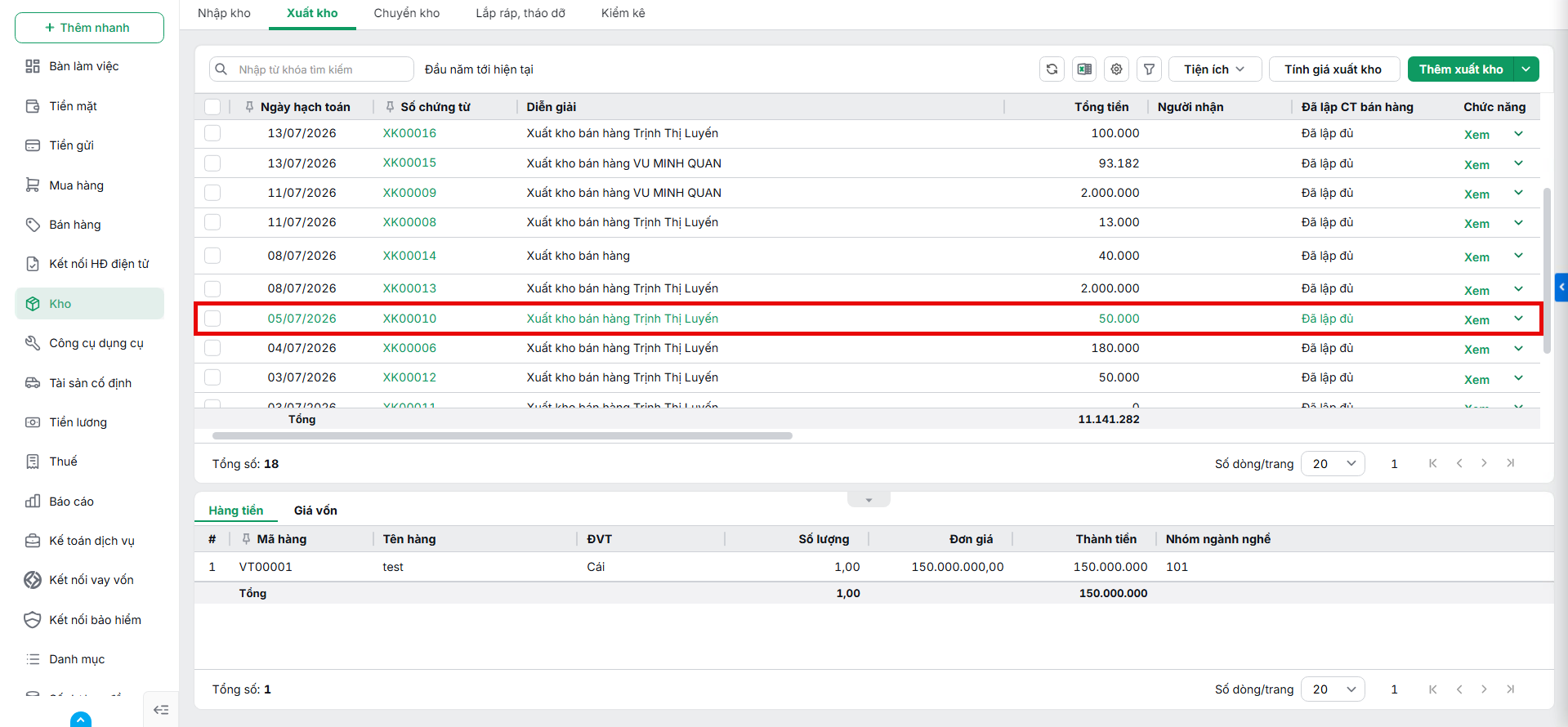This screenshot has height=727, width=1568.
Task: Check the box for voucher XK00016
Action: (212, 133)
